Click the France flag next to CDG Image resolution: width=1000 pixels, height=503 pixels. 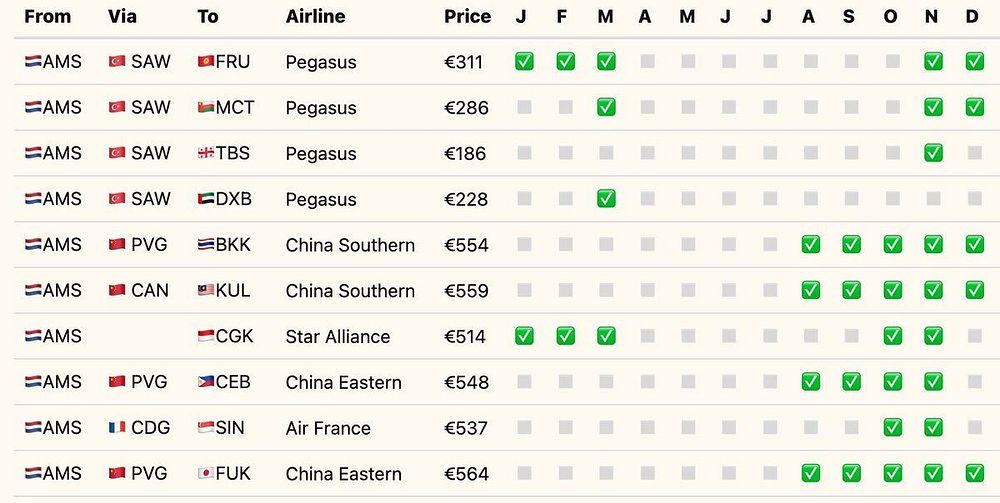click(x=117, y=428)
